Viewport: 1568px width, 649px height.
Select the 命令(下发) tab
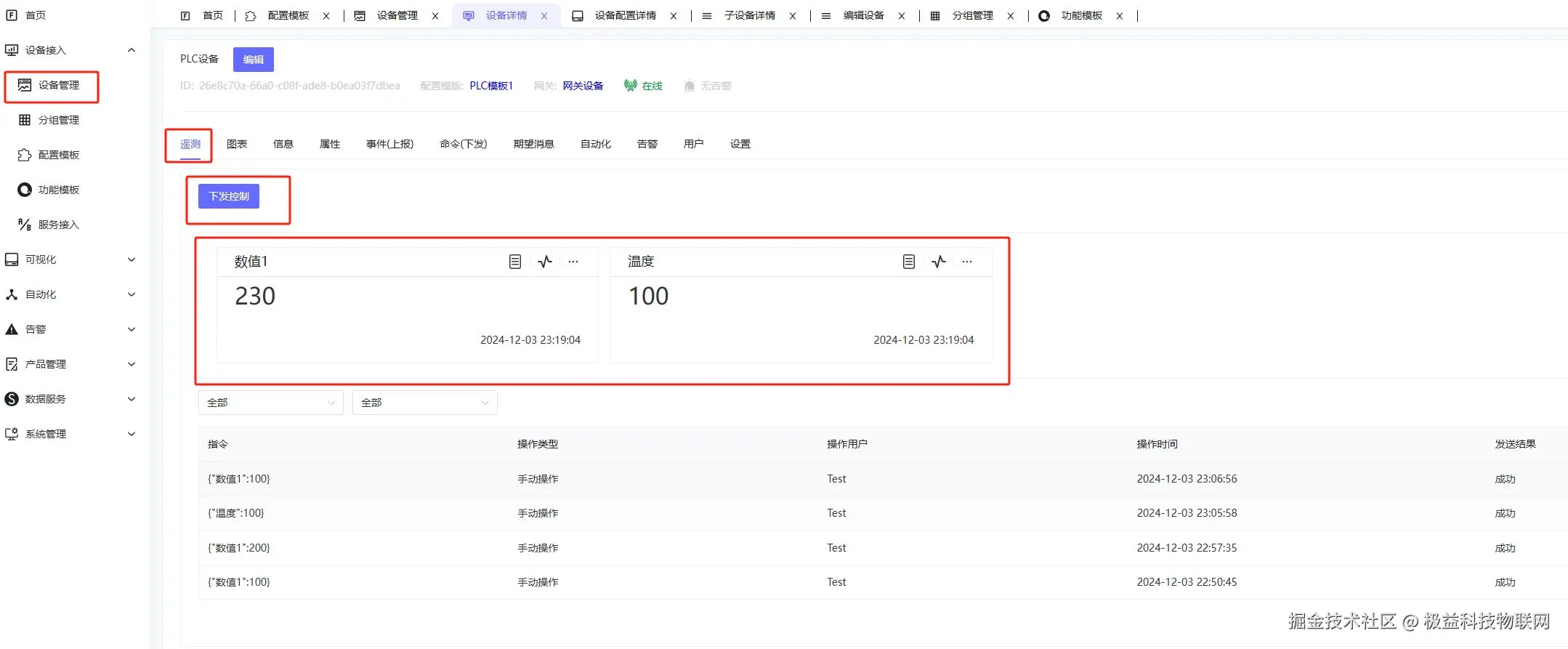coord(464,144)
